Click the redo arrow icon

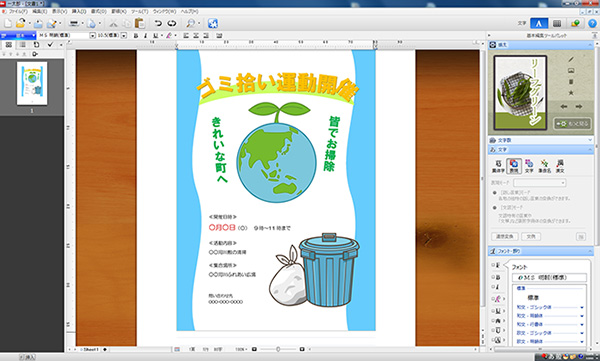point(172,23)
